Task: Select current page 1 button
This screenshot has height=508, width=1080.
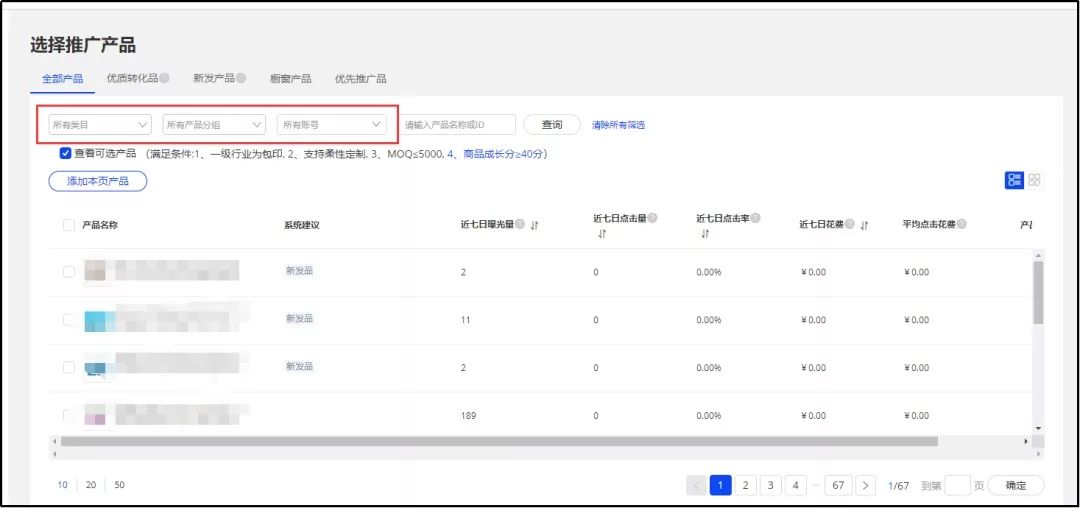Action: [720, 485]
